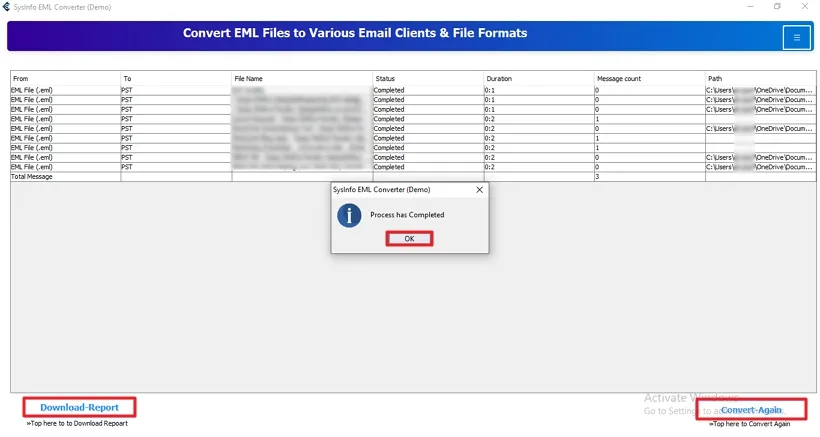Click the SysInfo app logo in title bar
Viewport: 820px width, 437px height.
(6, 7)
